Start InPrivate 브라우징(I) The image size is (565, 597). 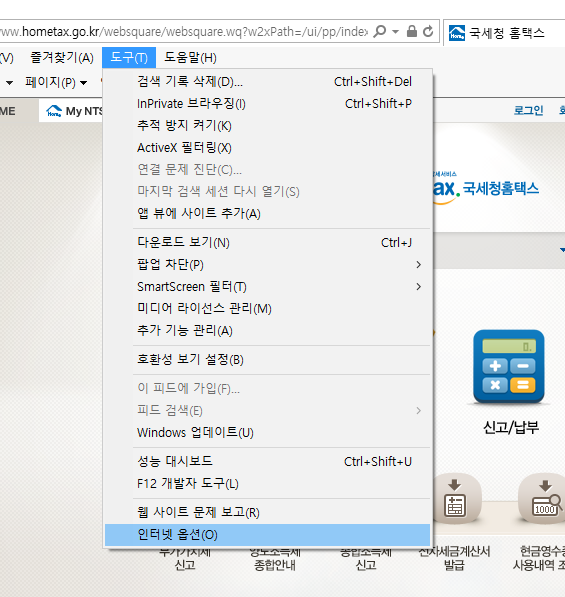point(268,104)
